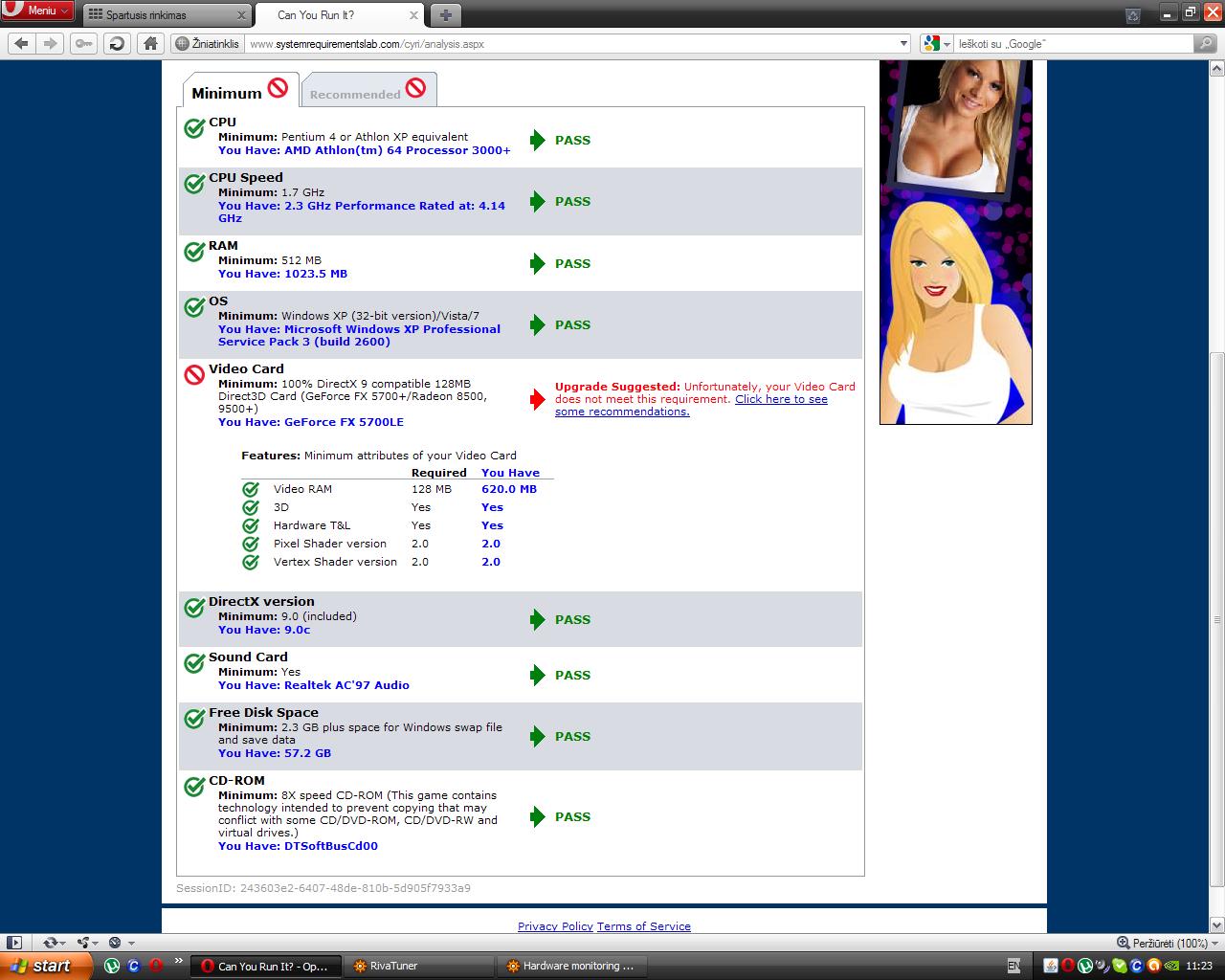Image resolution: width=1225 pixels, height=980 pixels.
Task: Click the RAM checkmark icon
Action: click(x=194, y=251)
